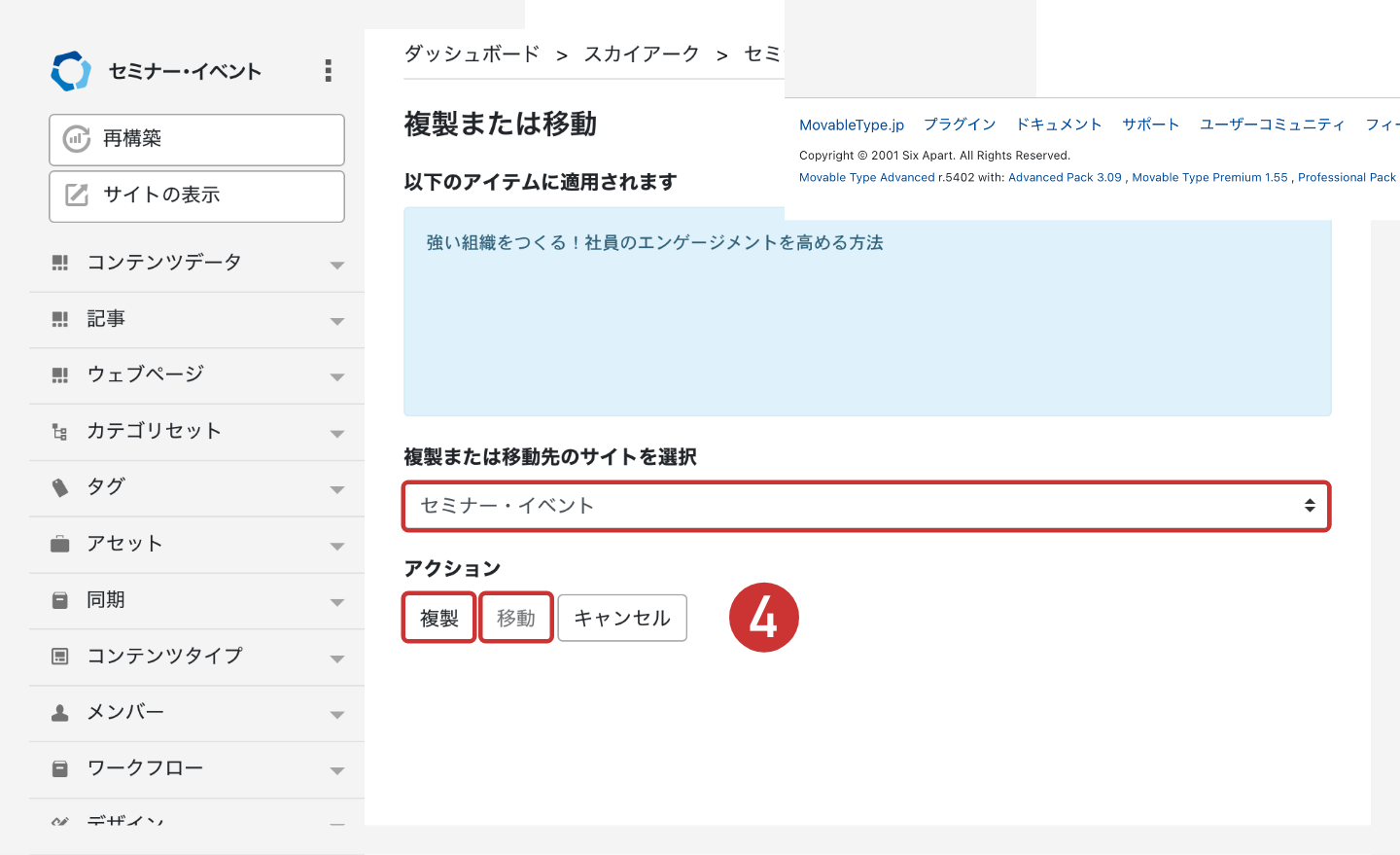Click the コンテンツタイプ sidebar icon
The height and width of the screenshot is (855, 1400).
click(x=60, y=657)
